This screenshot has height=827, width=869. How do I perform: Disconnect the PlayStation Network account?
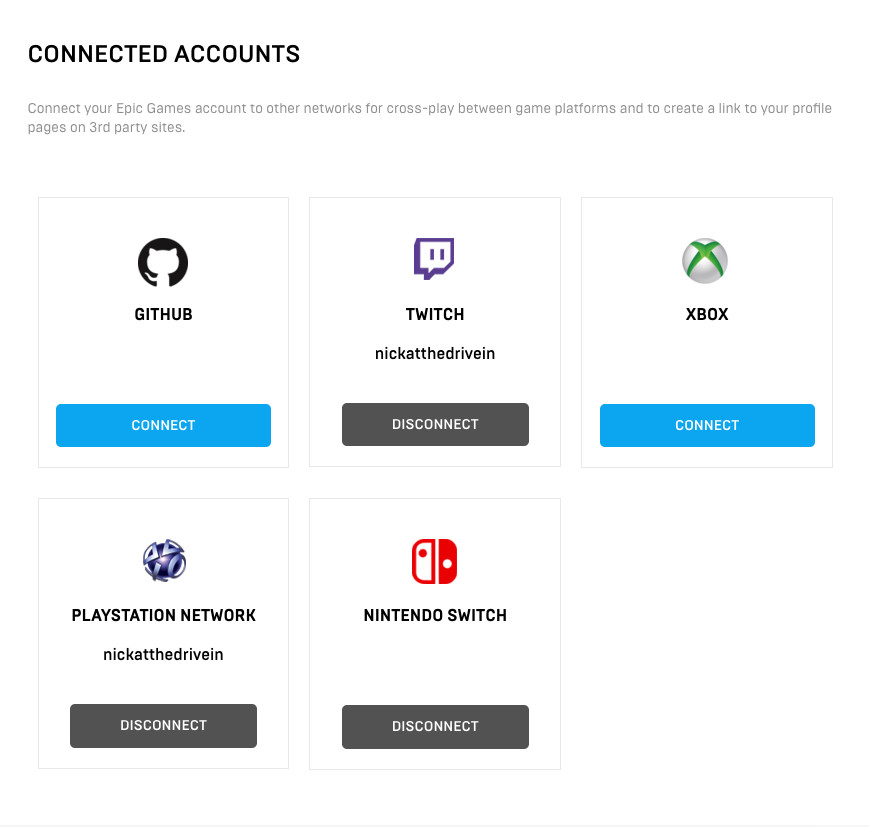[x=163, y=725]
